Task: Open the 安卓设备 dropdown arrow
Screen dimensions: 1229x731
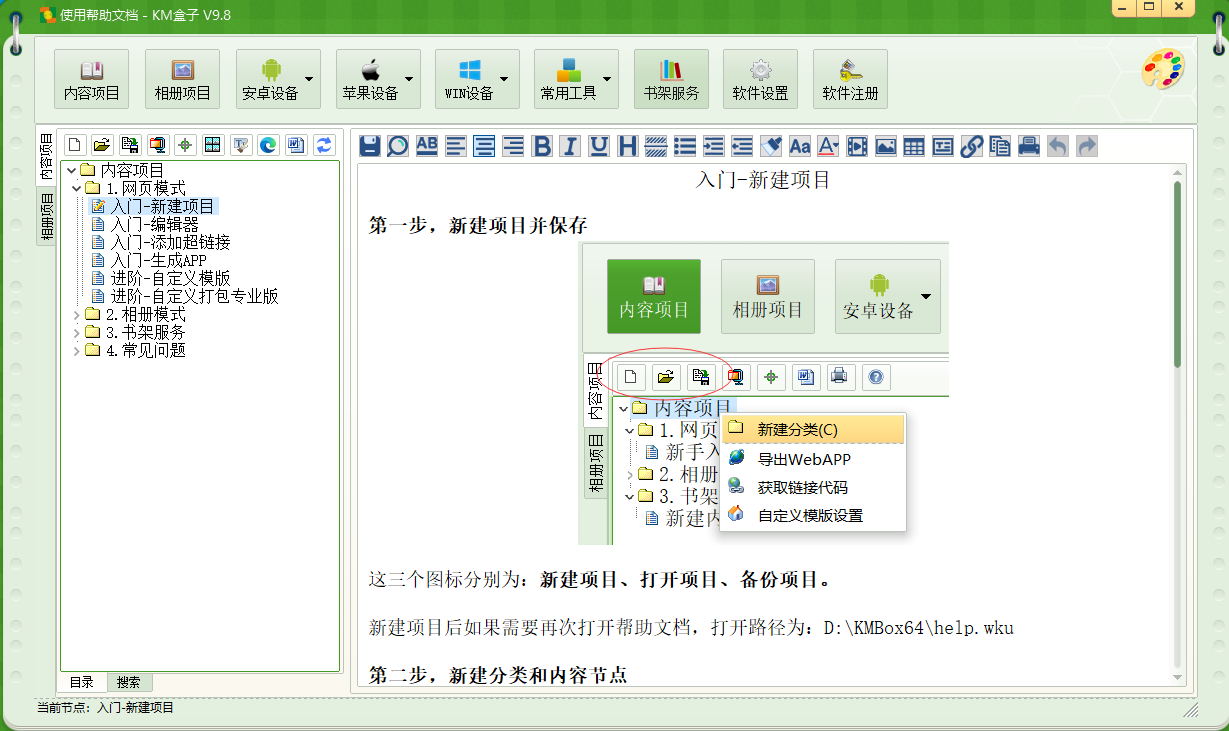Action: [310, 79]
